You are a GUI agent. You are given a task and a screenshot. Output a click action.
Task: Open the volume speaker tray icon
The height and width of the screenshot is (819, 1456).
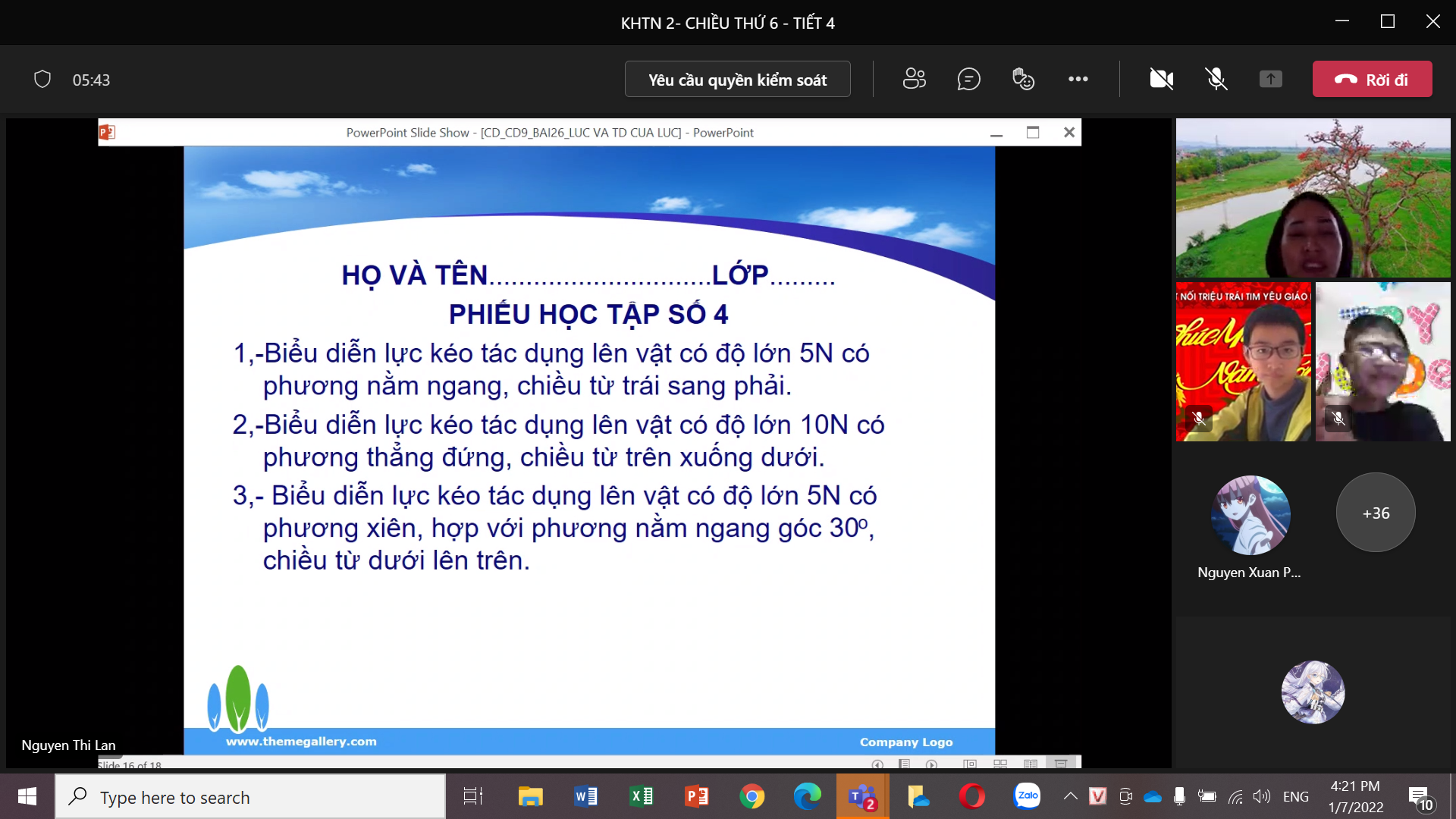(x=1262, y=796)
